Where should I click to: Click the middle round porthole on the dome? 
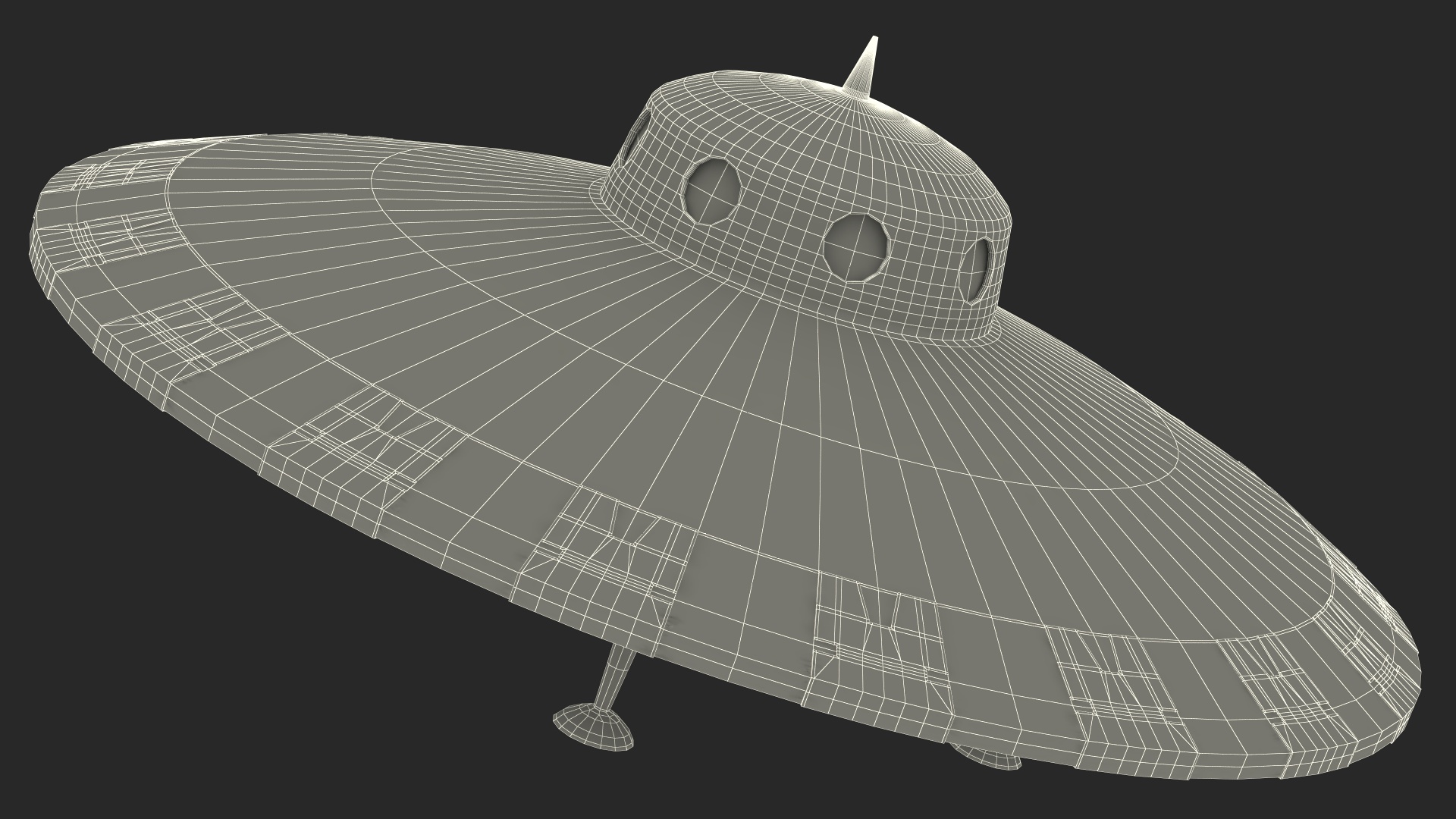pos(856,246)
